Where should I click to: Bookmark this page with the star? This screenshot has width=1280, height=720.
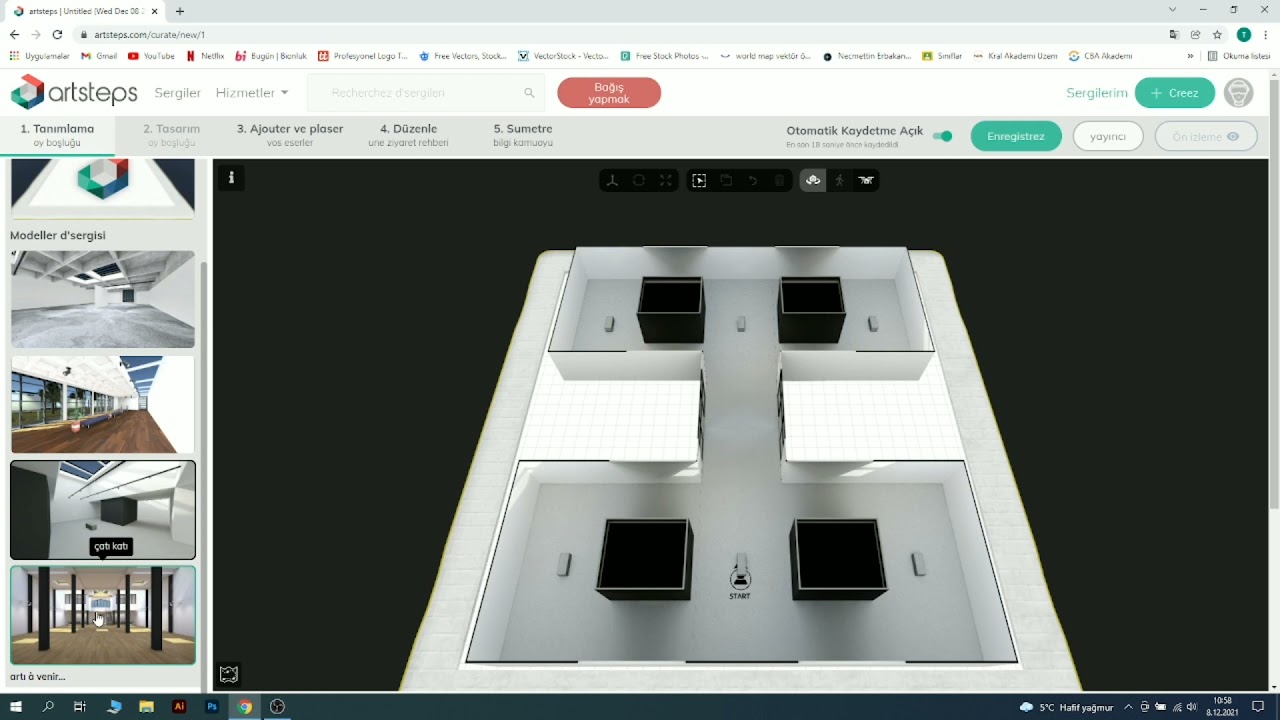point(1217,34)
